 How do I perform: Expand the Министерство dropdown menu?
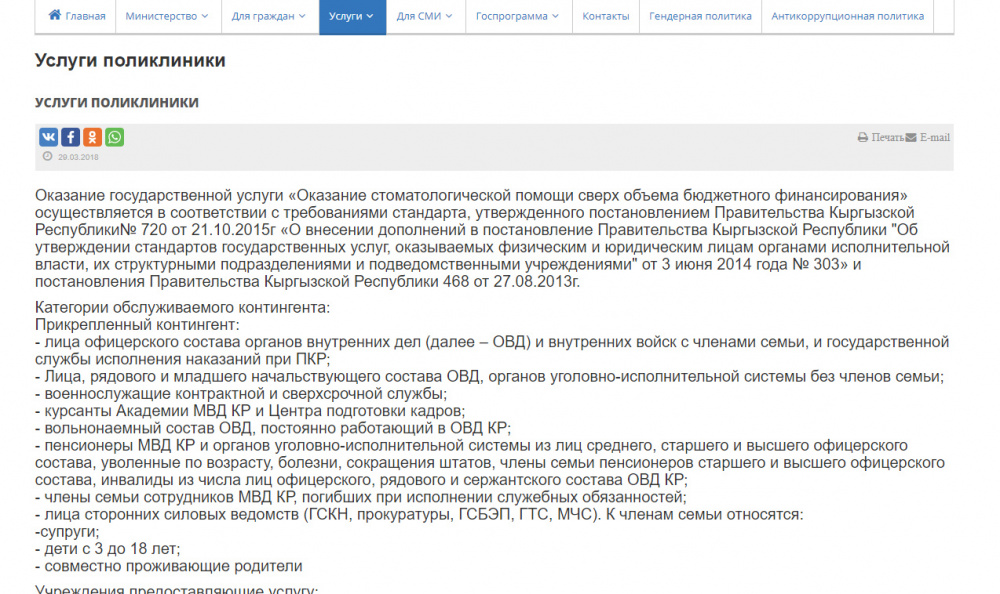pyautogui.click(x=167, y=17)
